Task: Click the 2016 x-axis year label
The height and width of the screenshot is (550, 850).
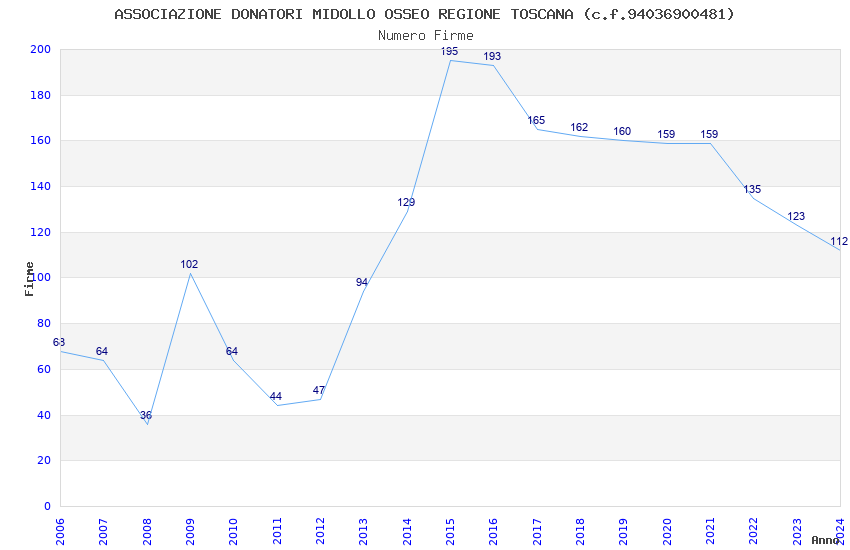Action: point(493,532)
